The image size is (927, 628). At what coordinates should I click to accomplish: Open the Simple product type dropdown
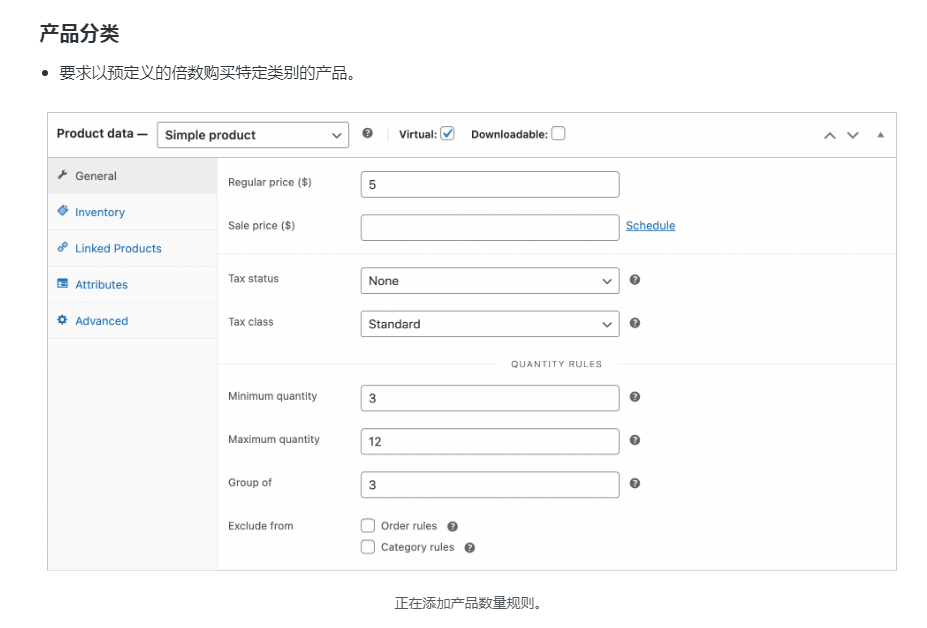[253, 135]
